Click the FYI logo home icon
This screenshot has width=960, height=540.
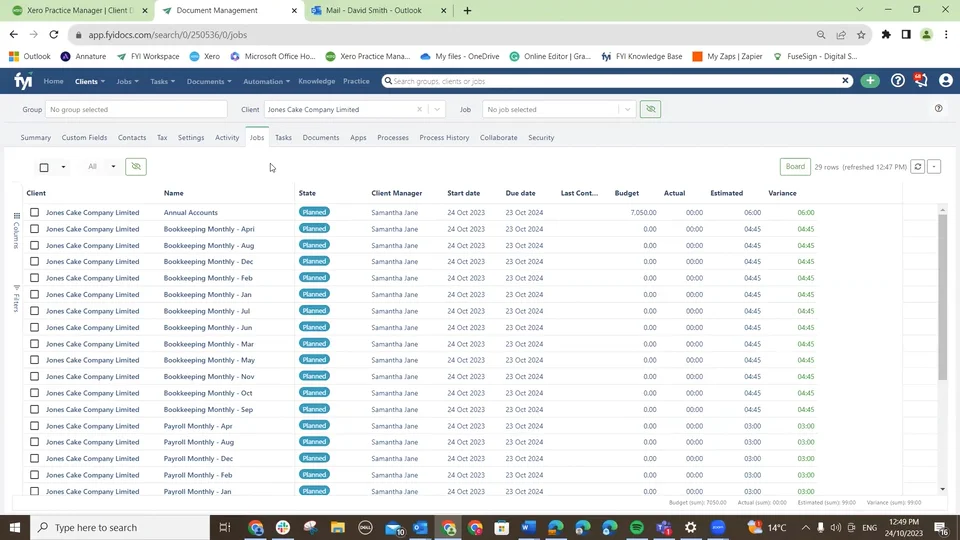(22, 81)
